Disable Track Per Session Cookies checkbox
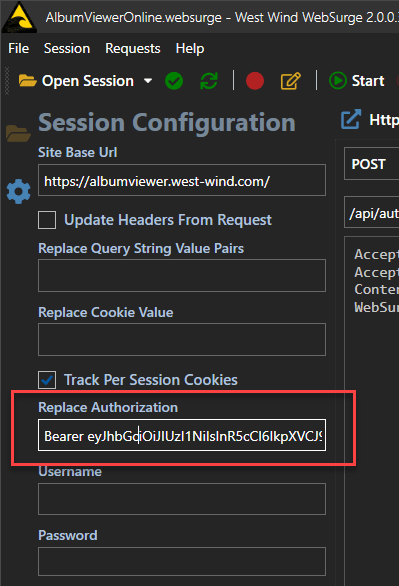The width and height of the screenshot is (399, 586). (47, 380)
